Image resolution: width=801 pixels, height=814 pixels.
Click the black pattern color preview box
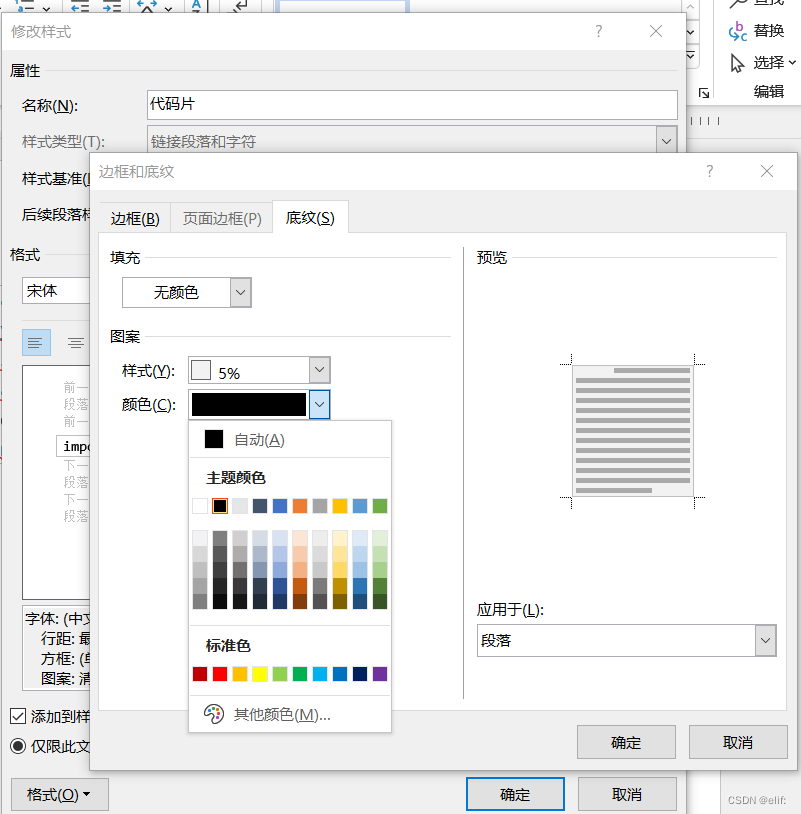coord(249,404)
